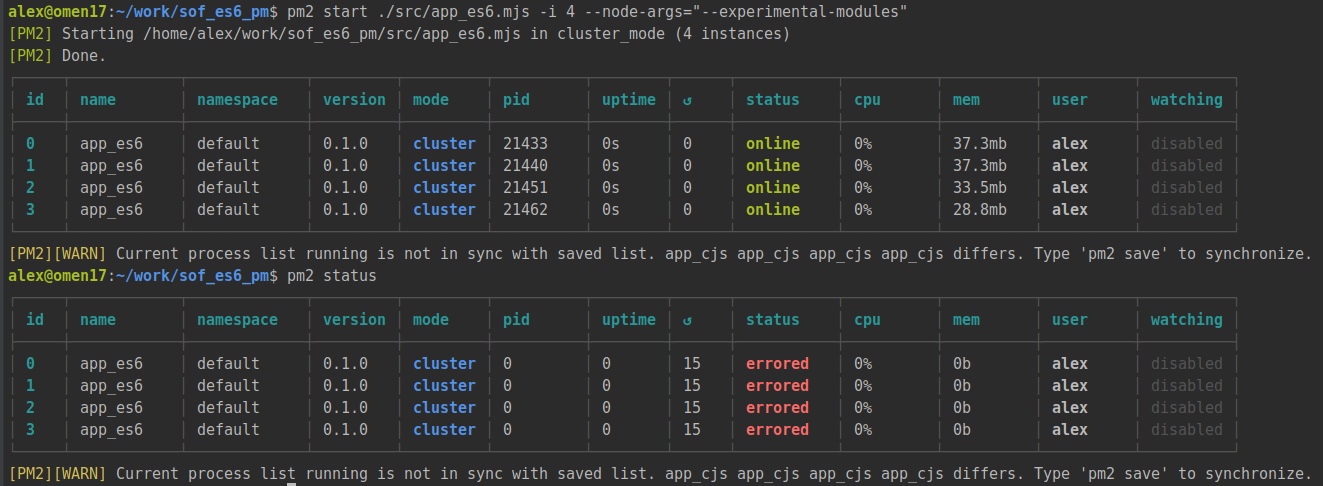The height and width of the screenshot is (486, 1323).
Task: Click the online status for PID 21433
Action: click(773, 144)
